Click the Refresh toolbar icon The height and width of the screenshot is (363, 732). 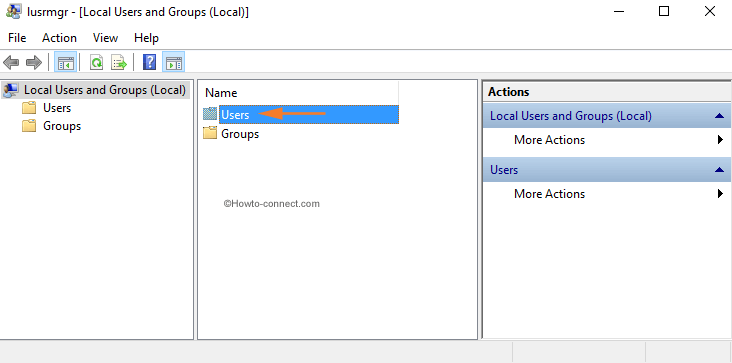pyautogui.click(x=97, y=62)
